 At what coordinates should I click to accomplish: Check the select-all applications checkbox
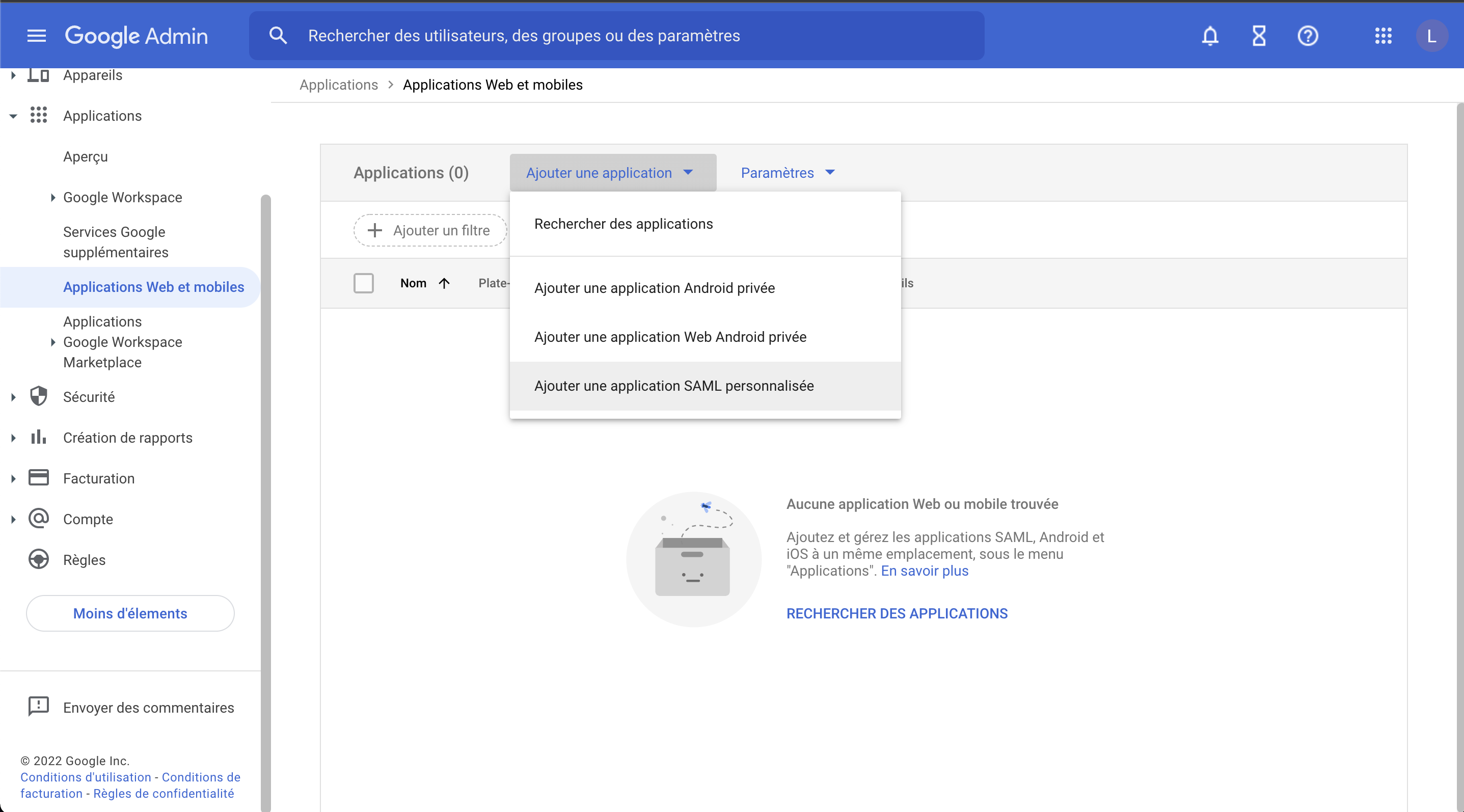(x=364, y=283)
